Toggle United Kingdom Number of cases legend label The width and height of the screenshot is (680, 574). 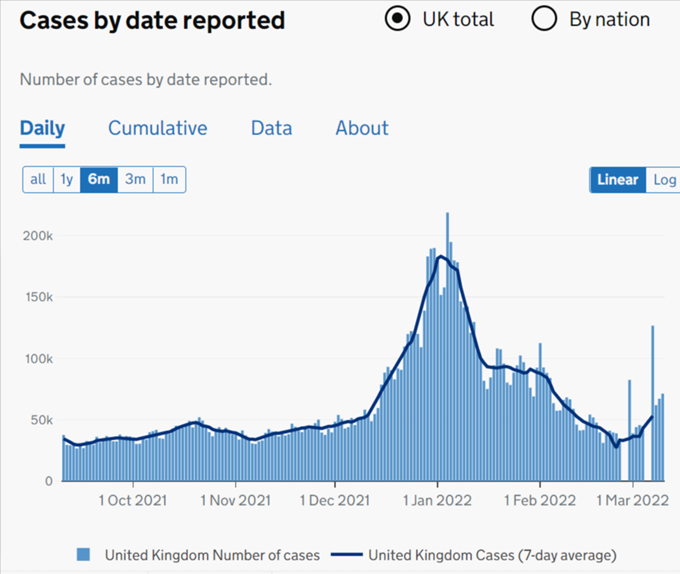tap(212, 554)
